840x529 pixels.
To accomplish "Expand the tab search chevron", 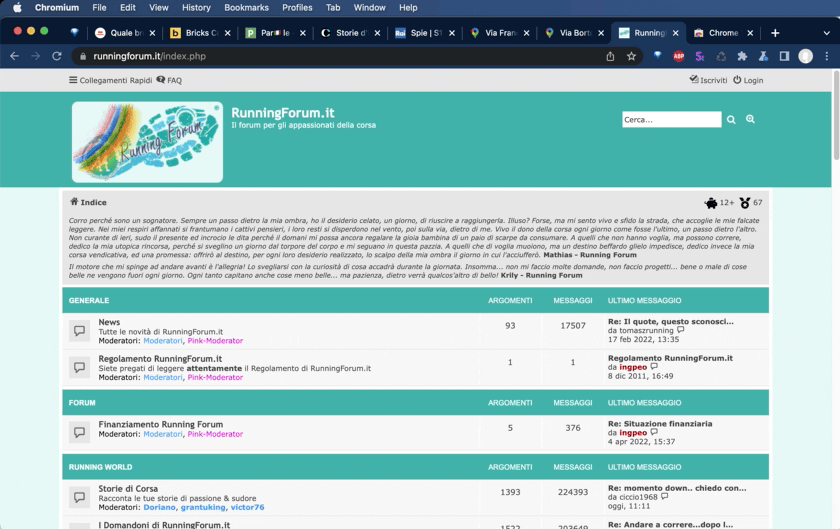I will coord(827,33).
